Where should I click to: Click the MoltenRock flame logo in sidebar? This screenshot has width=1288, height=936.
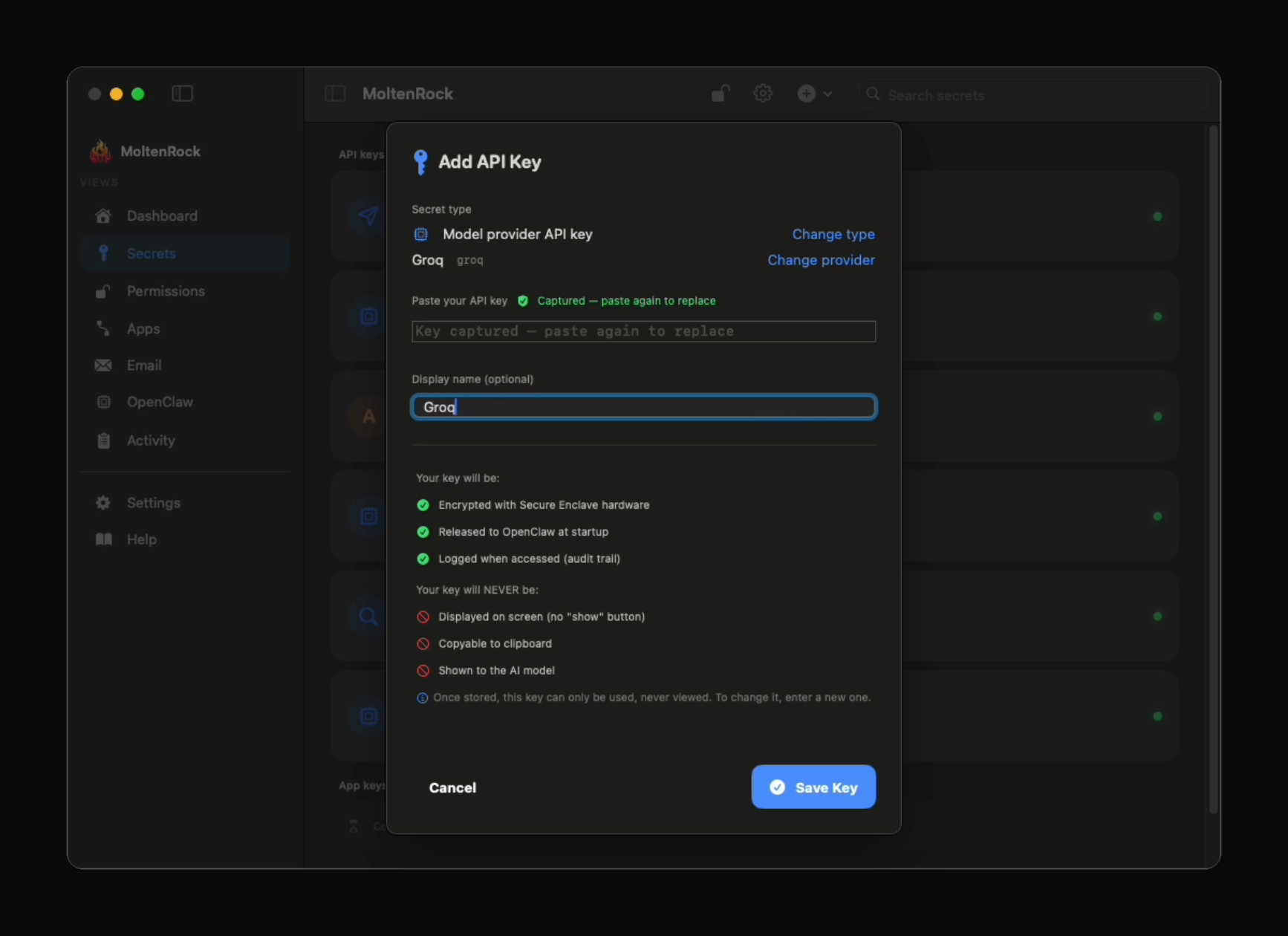point(100,151)
